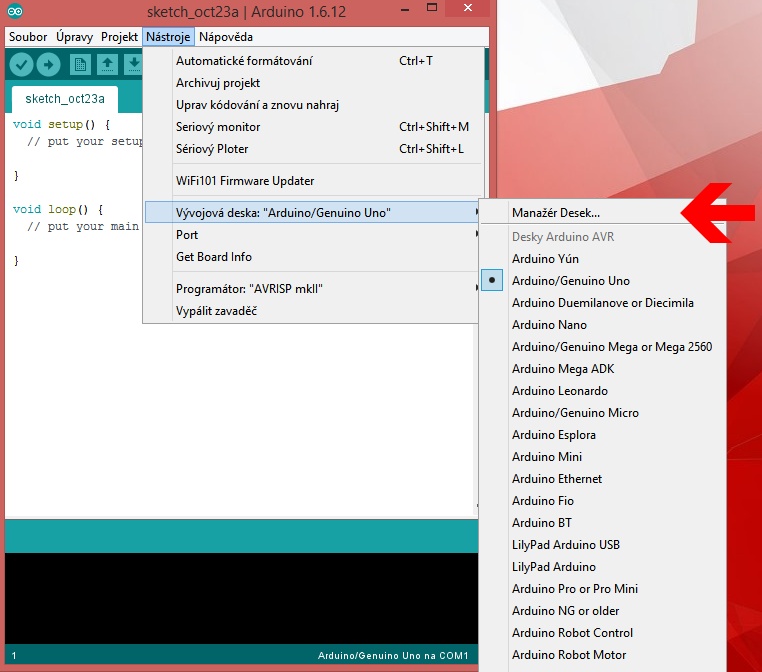Image resolution: width=762 pixels, height=672 pixels.
Task: Open the Nápověda menu
Action: 226,37
